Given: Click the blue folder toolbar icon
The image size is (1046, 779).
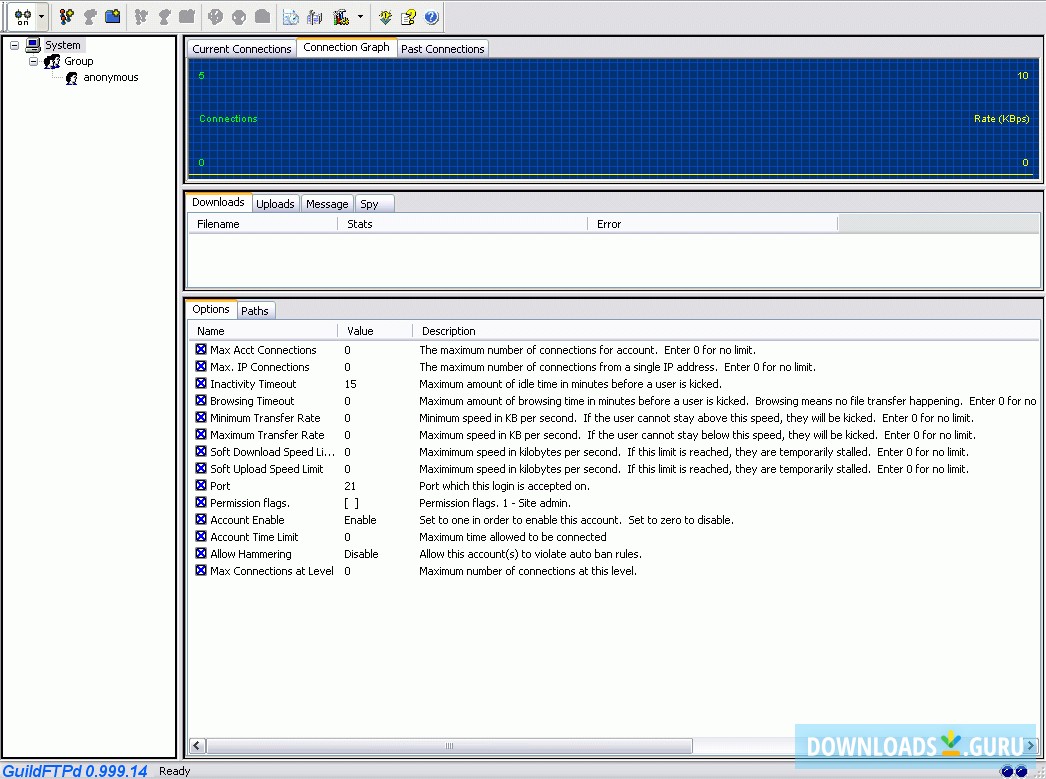Looking at the screenshot, I should point(113,17).
